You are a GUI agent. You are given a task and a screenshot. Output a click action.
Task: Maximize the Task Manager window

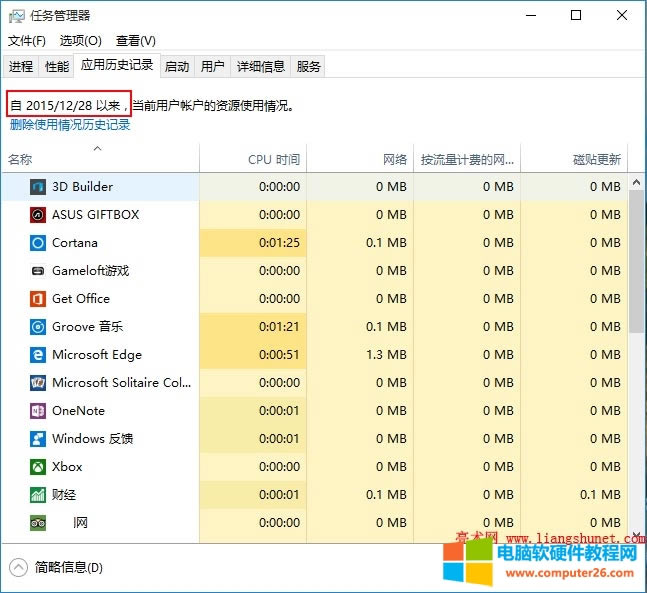(576, 16)
